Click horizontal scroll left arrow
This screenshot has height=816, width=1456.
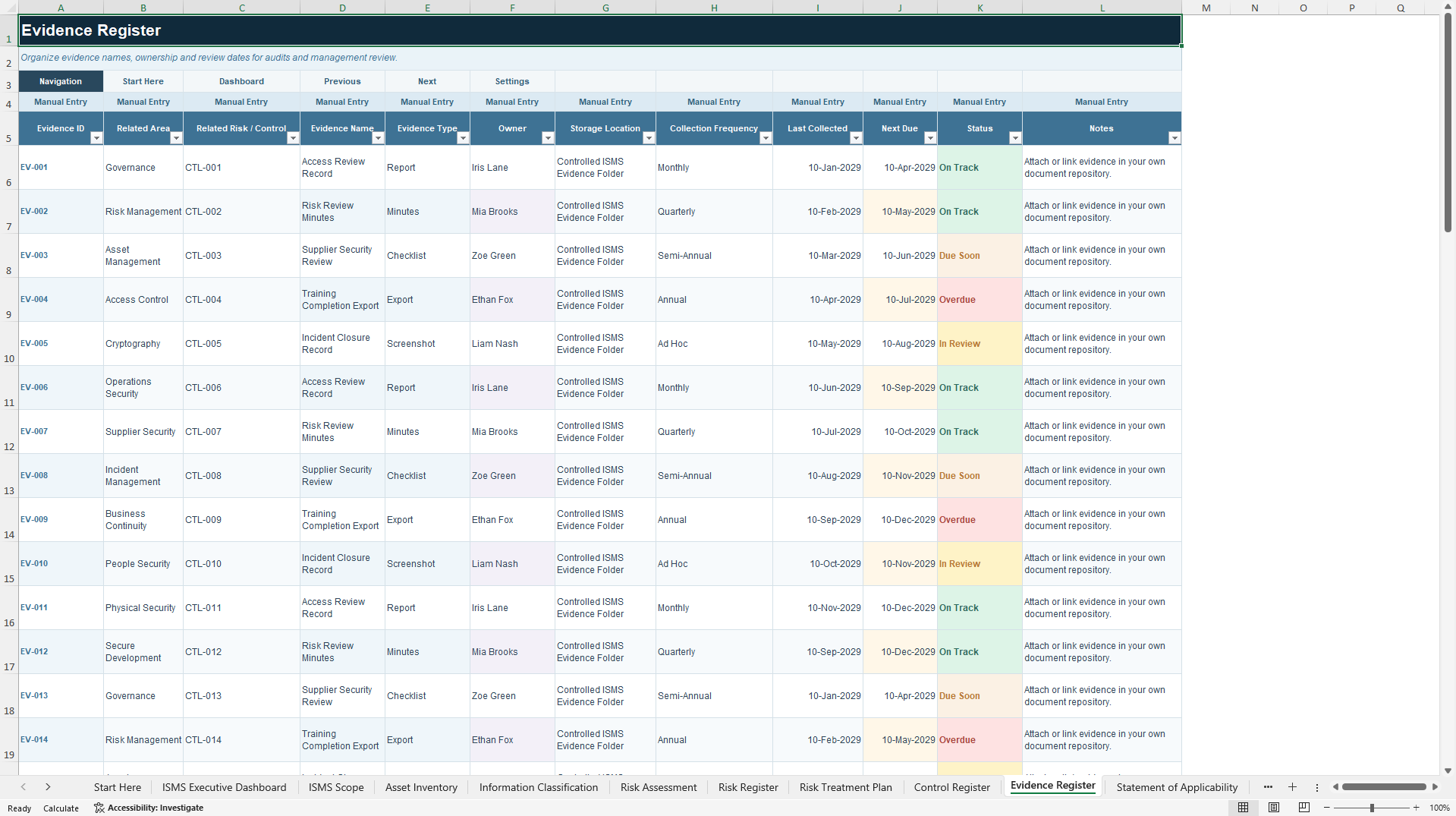[1335, 787]
